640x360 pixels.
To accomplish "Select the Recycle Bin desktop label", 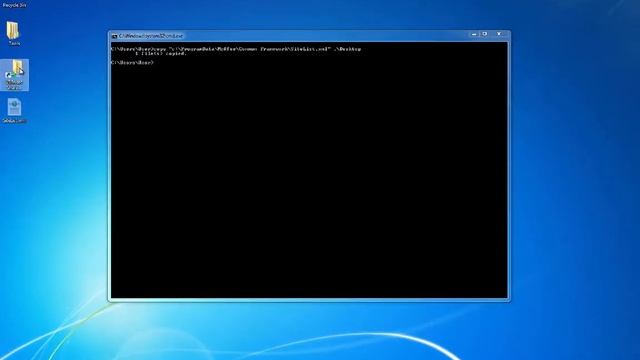I will 14,5.
